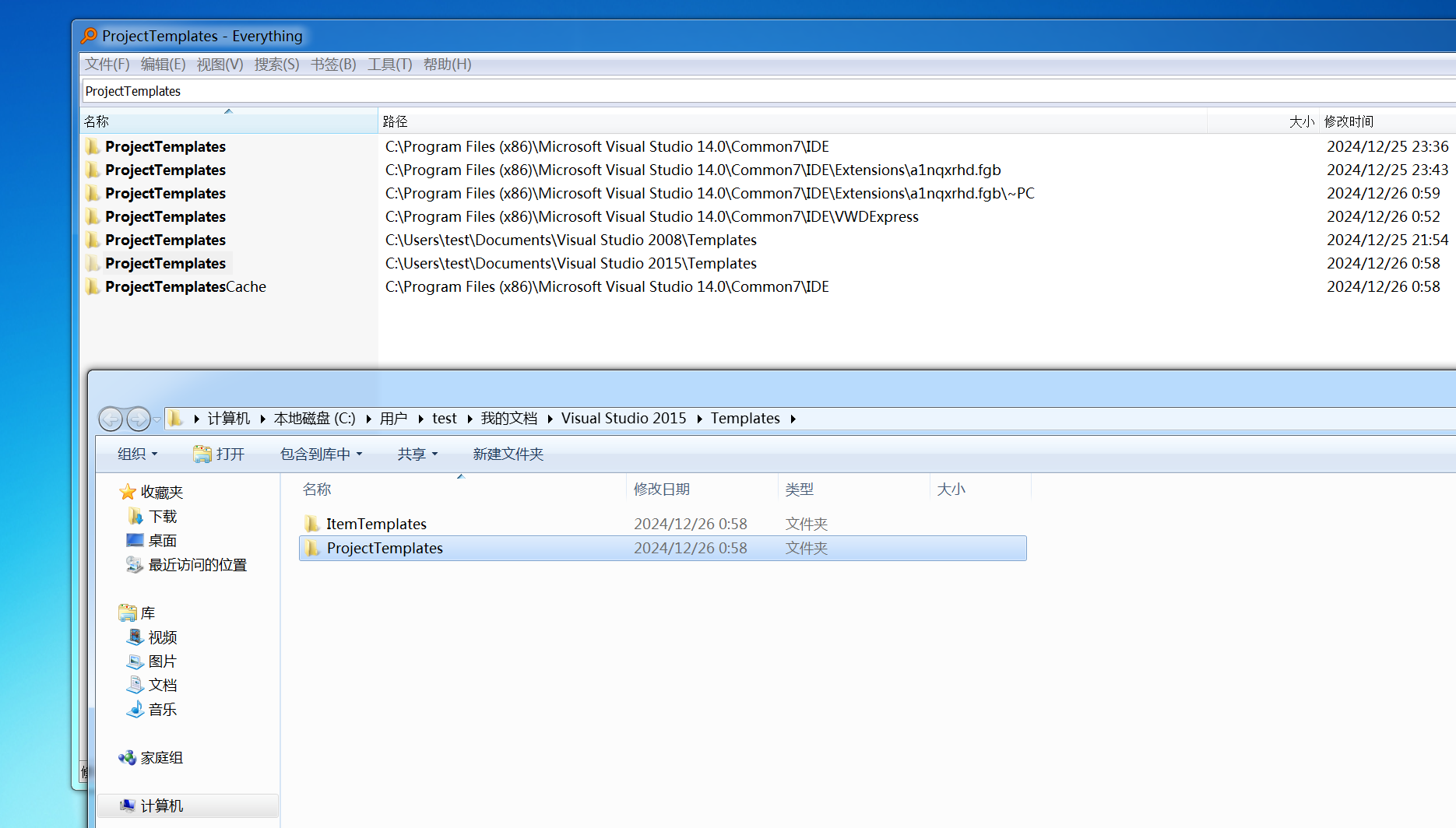Click the ProjectTemplatesCache folder icon
The width and height of the screenshot is (1456, 828).
(x=93, y=286)
